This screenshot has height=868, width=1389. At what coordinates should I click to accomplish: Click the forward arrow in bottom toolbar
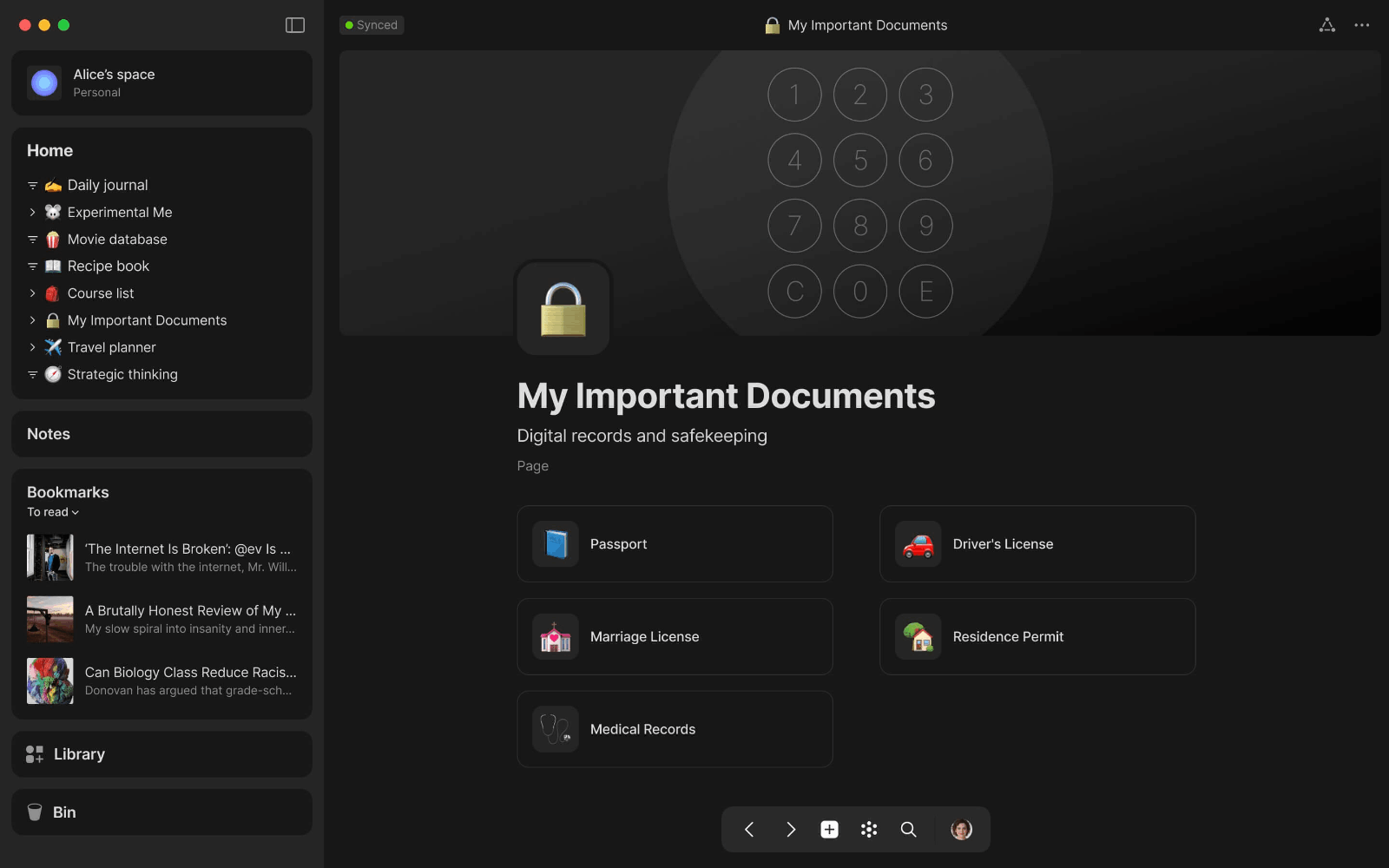pos(790,830)
